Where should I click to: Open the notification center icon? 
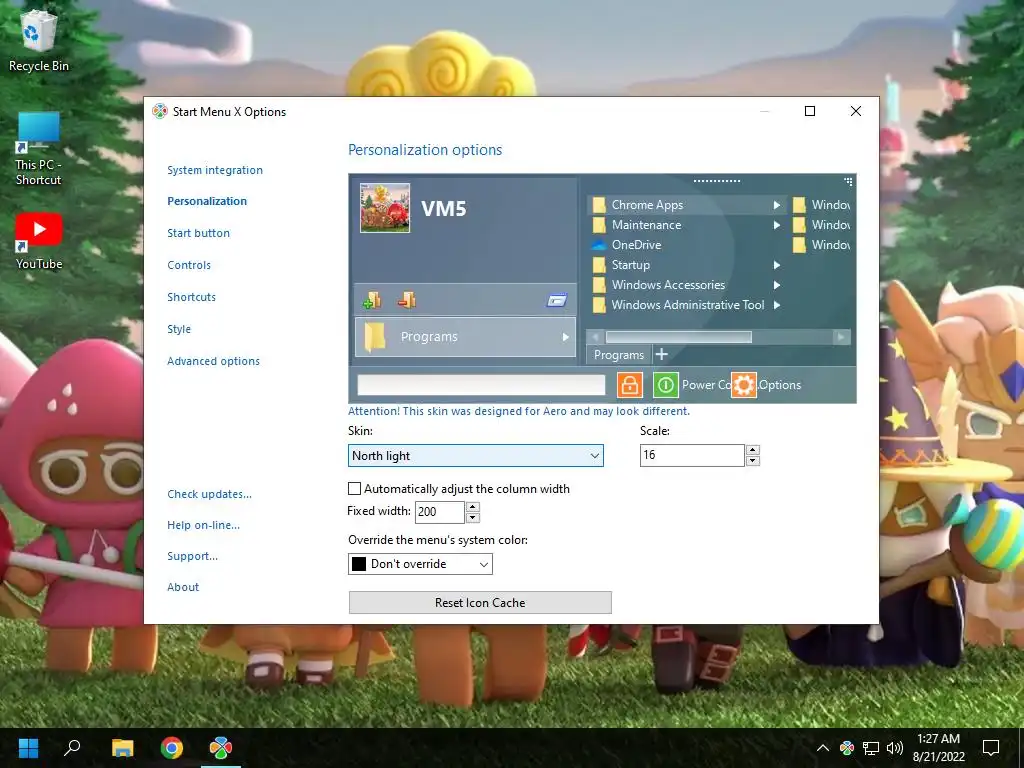click(x=991, y=748)
